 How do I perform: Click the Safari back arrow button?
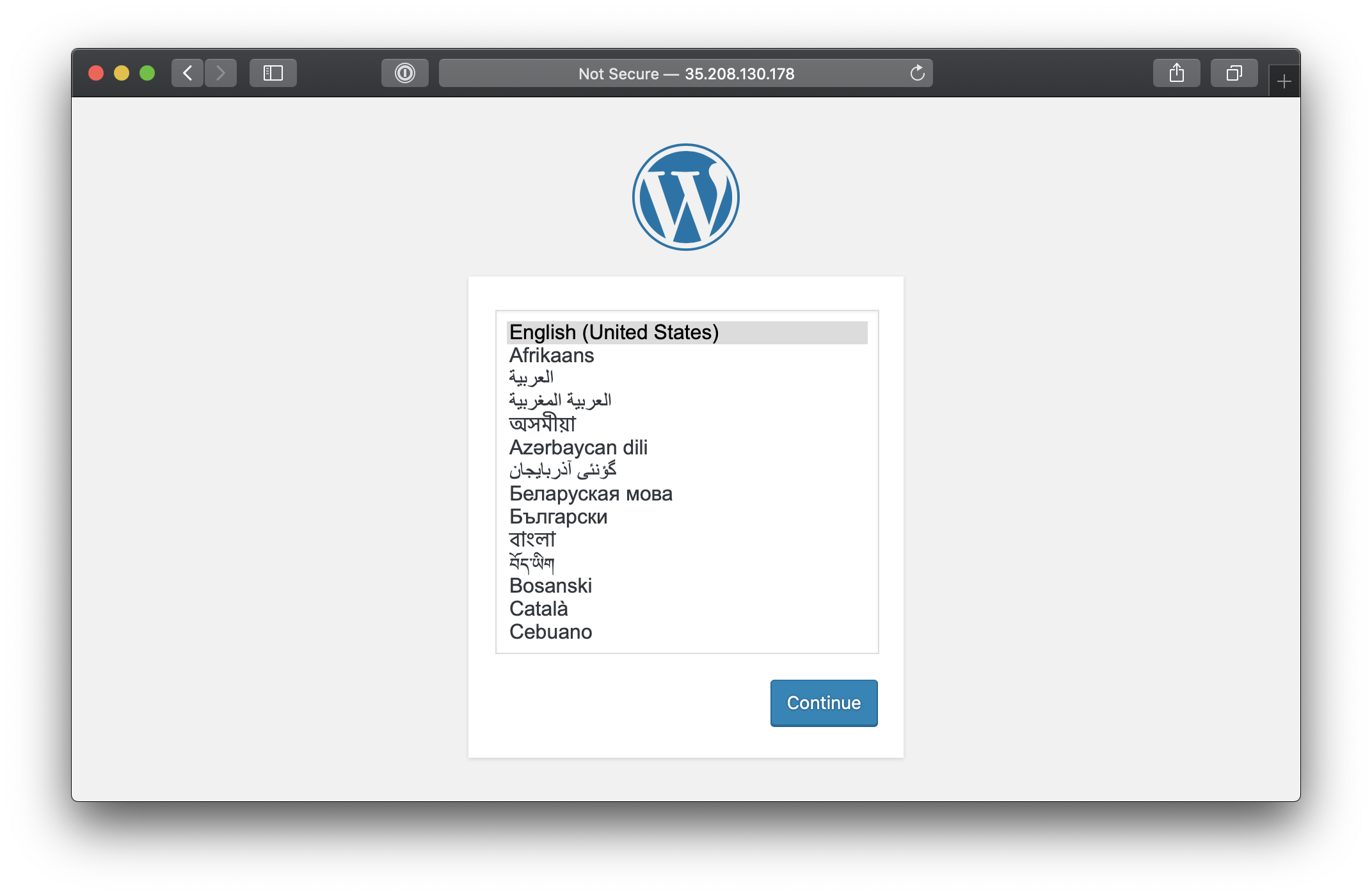point(187,73)
